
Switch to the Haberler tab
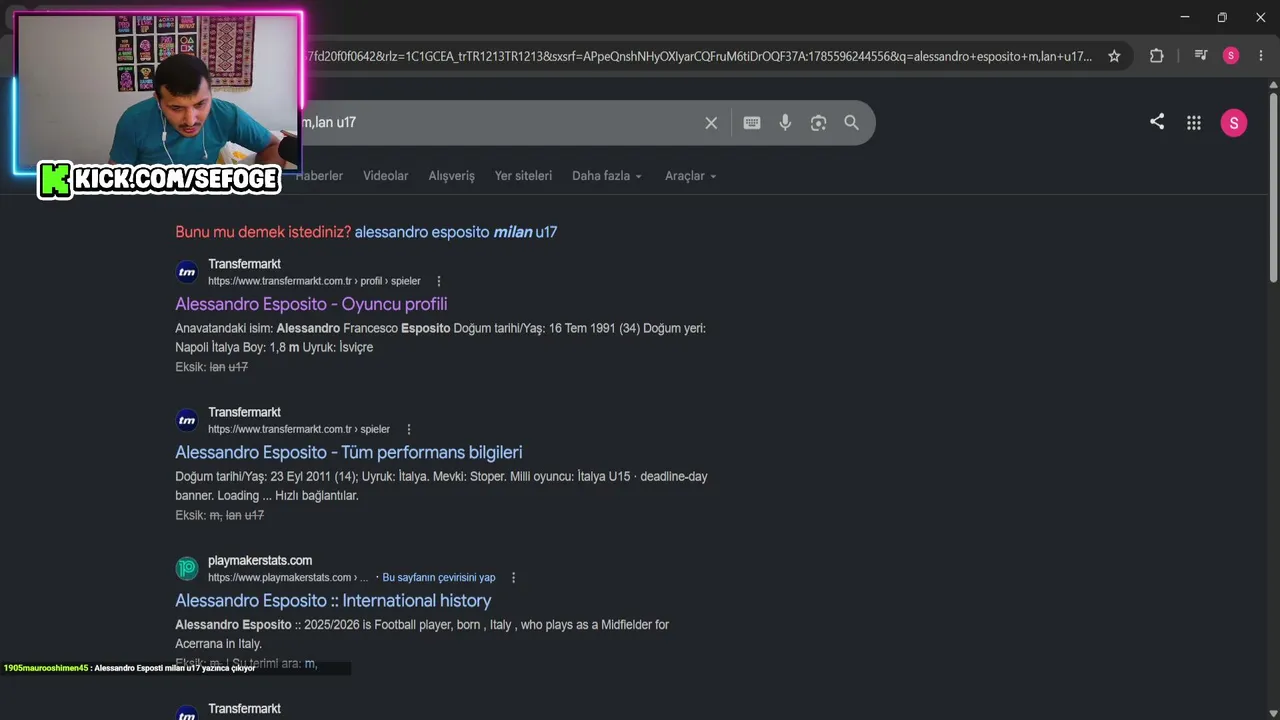(x=321, y=176)
